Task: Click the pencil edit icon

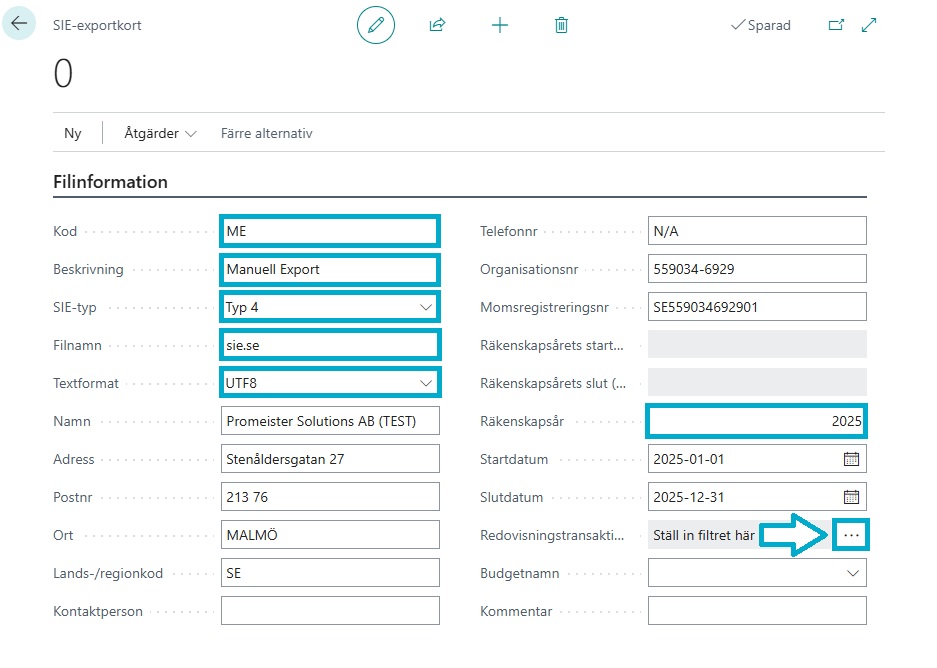Action: point(376,25)
